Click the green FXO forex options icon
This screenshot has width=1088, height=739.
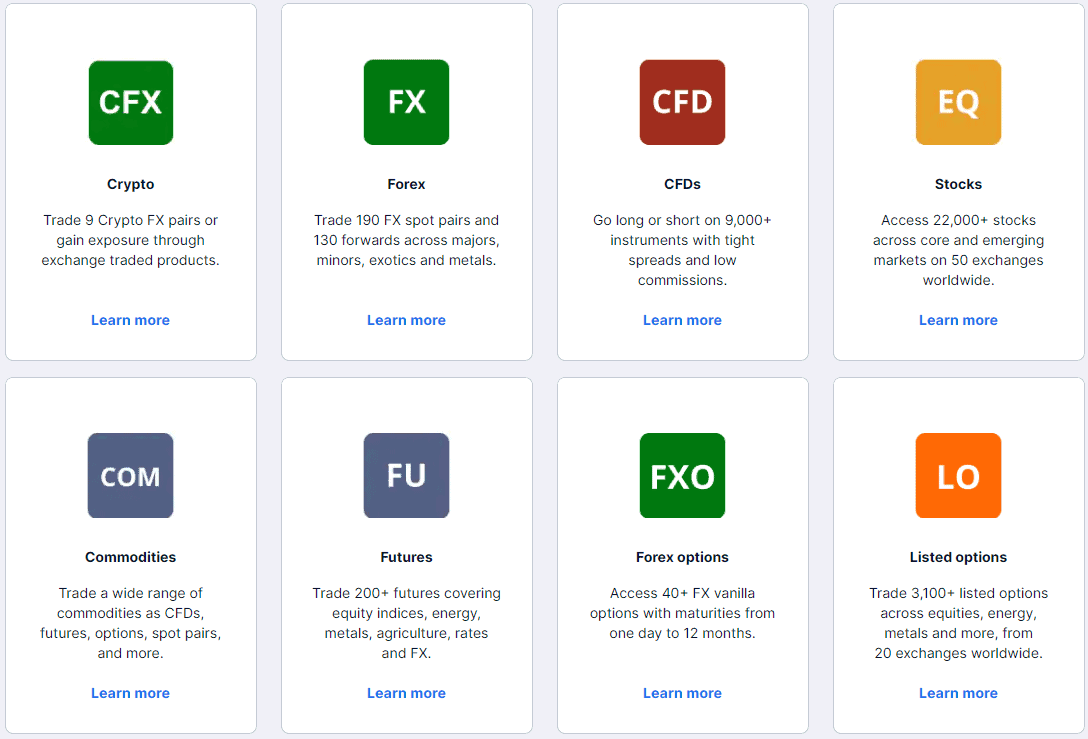(682, 476)
